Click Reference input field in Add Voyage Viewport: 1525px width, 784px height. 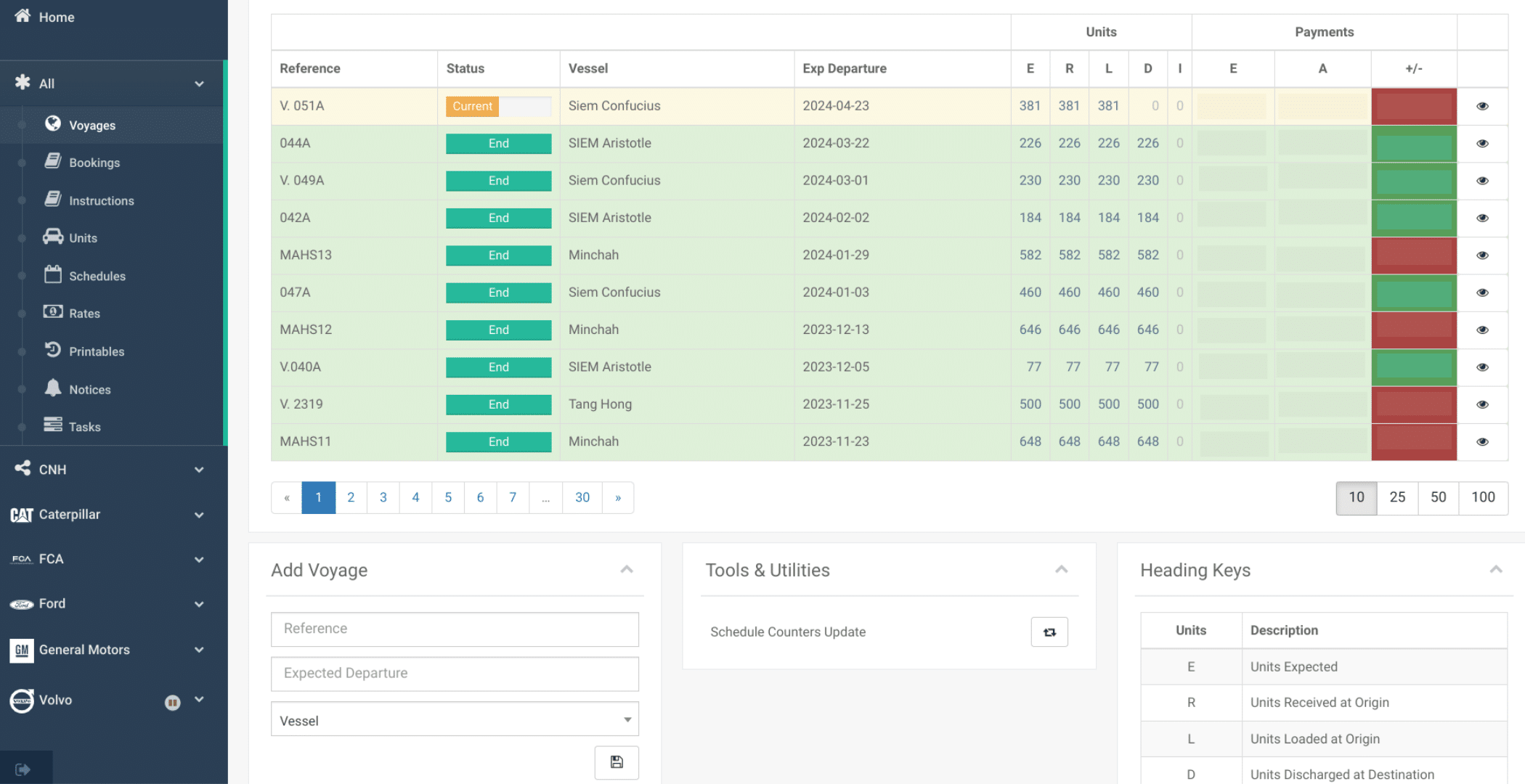pyautogui.click(x=454, y=629)
